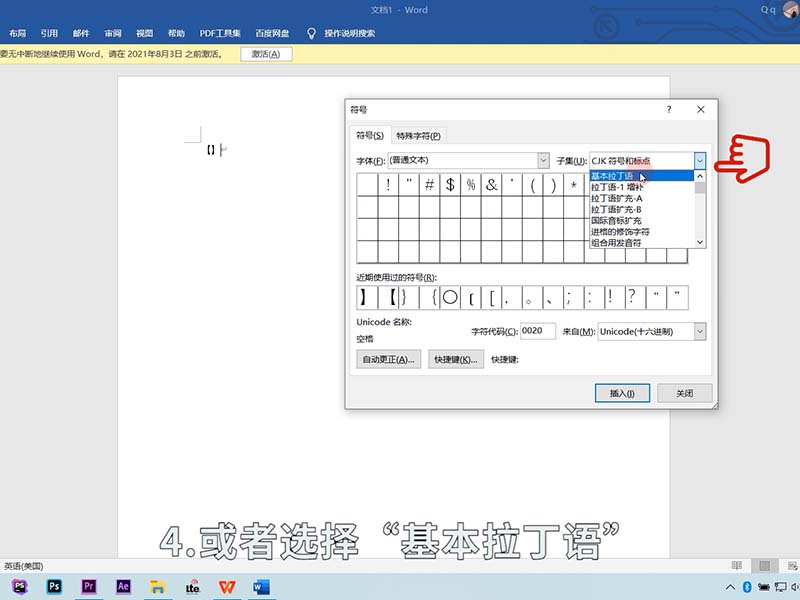Image resolution: width=800 pixels, height=600 pixels.
Task: Open WPS Office from the taskbar
Action: 227,587
